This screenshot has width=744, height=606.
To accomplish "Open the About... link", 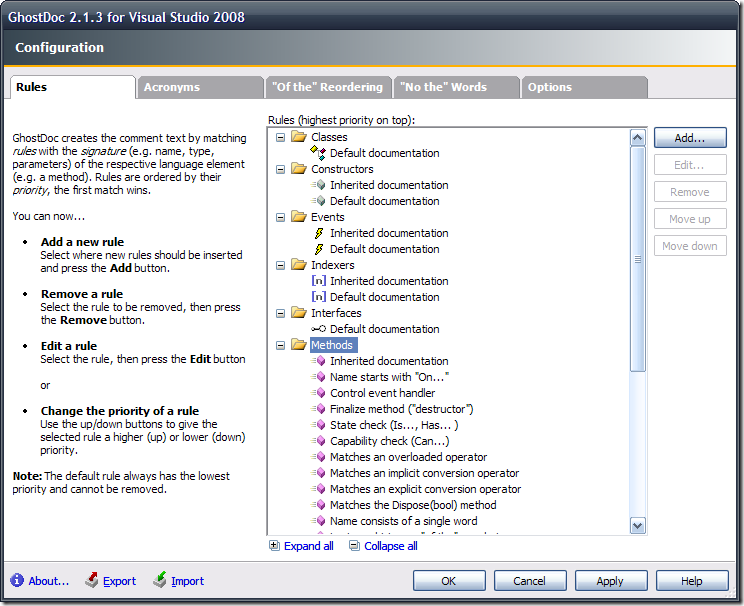I will pos(49,581).
